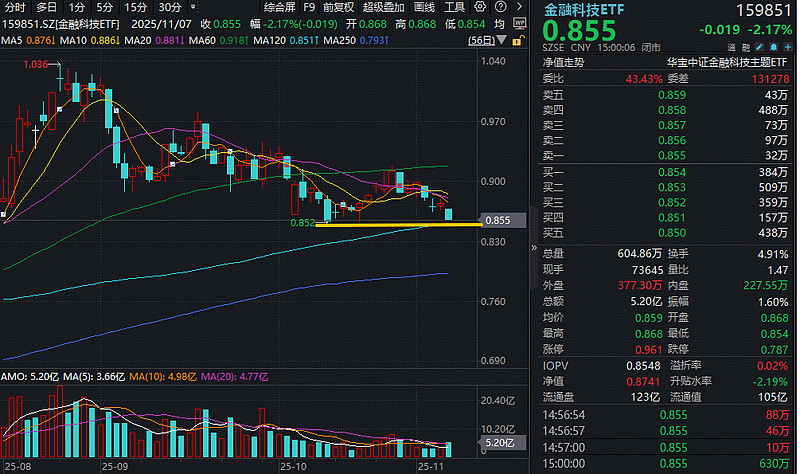Expand more timeframe options after 30分
This screenshot has width=800, height=474.
[192, 7]
